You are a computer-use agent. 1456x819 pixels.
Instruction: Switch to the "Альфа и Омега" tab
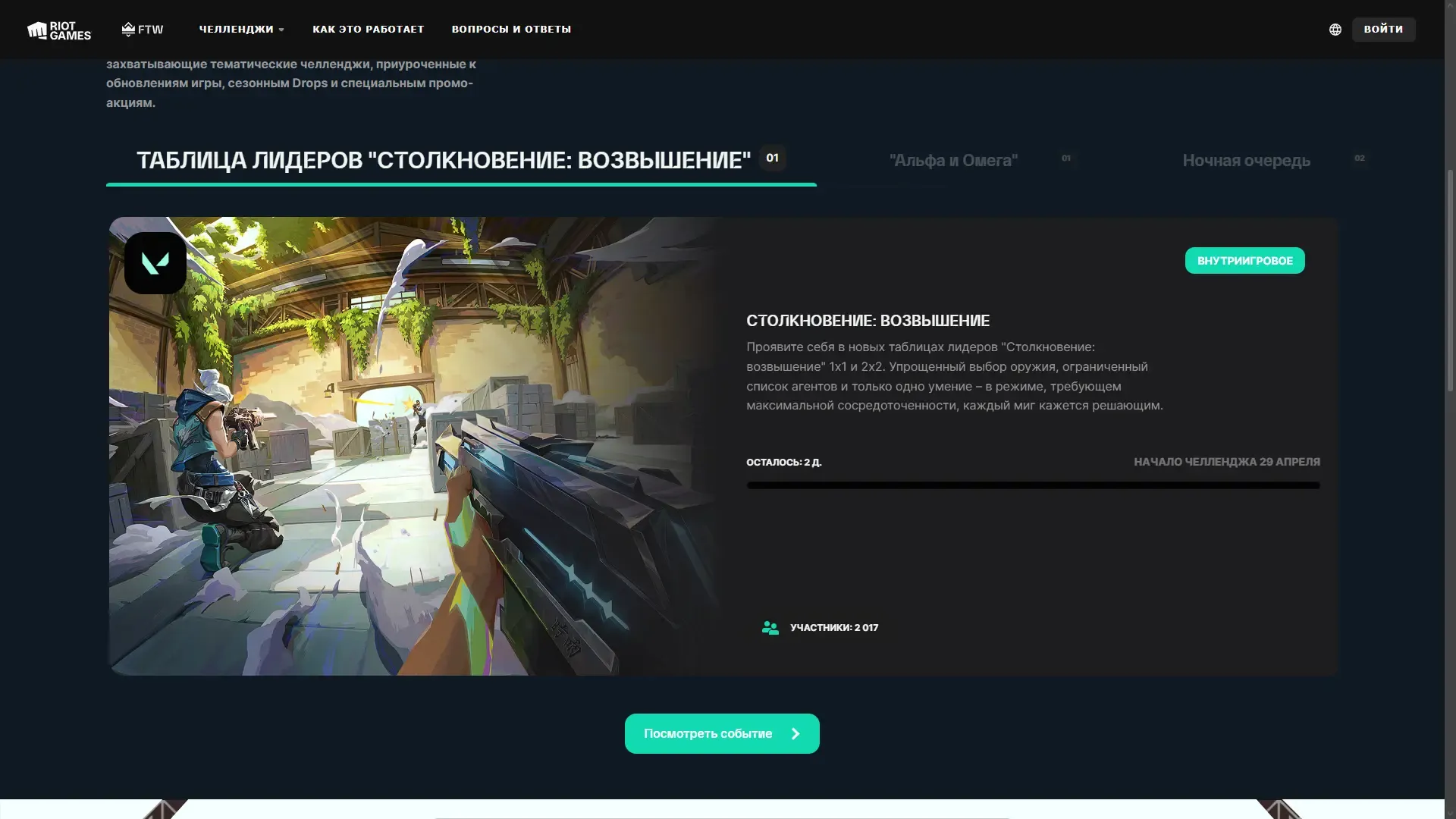tap(953, 161)
